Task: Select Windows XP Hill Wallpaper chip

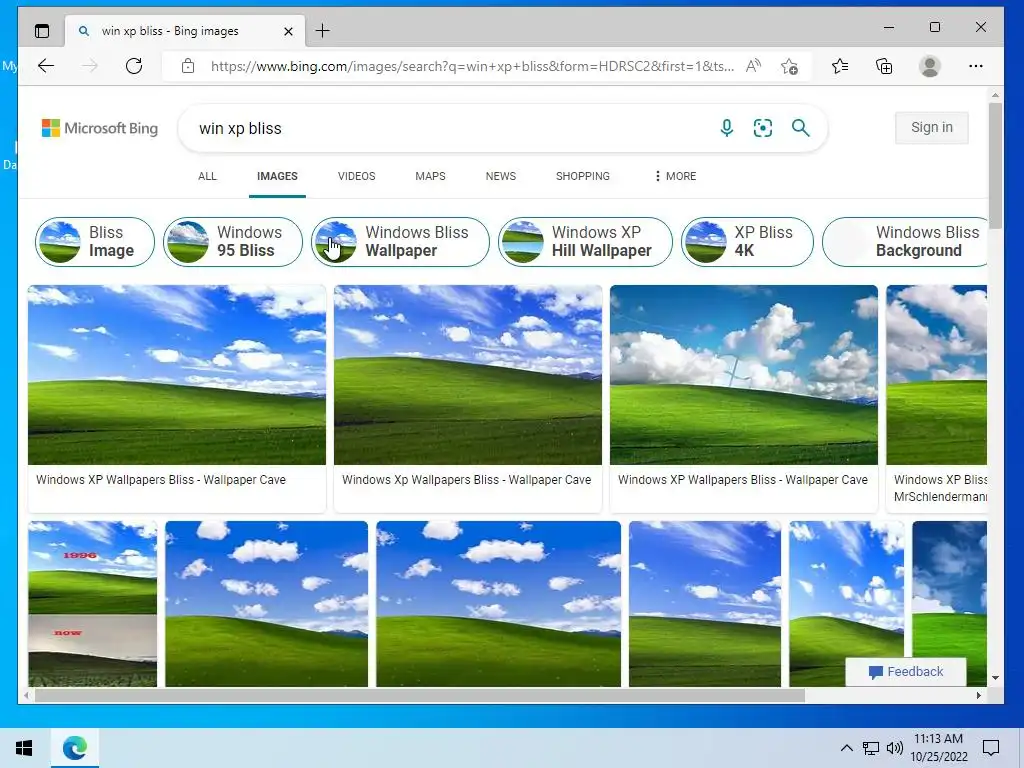Action: click(x=585, y=242)
